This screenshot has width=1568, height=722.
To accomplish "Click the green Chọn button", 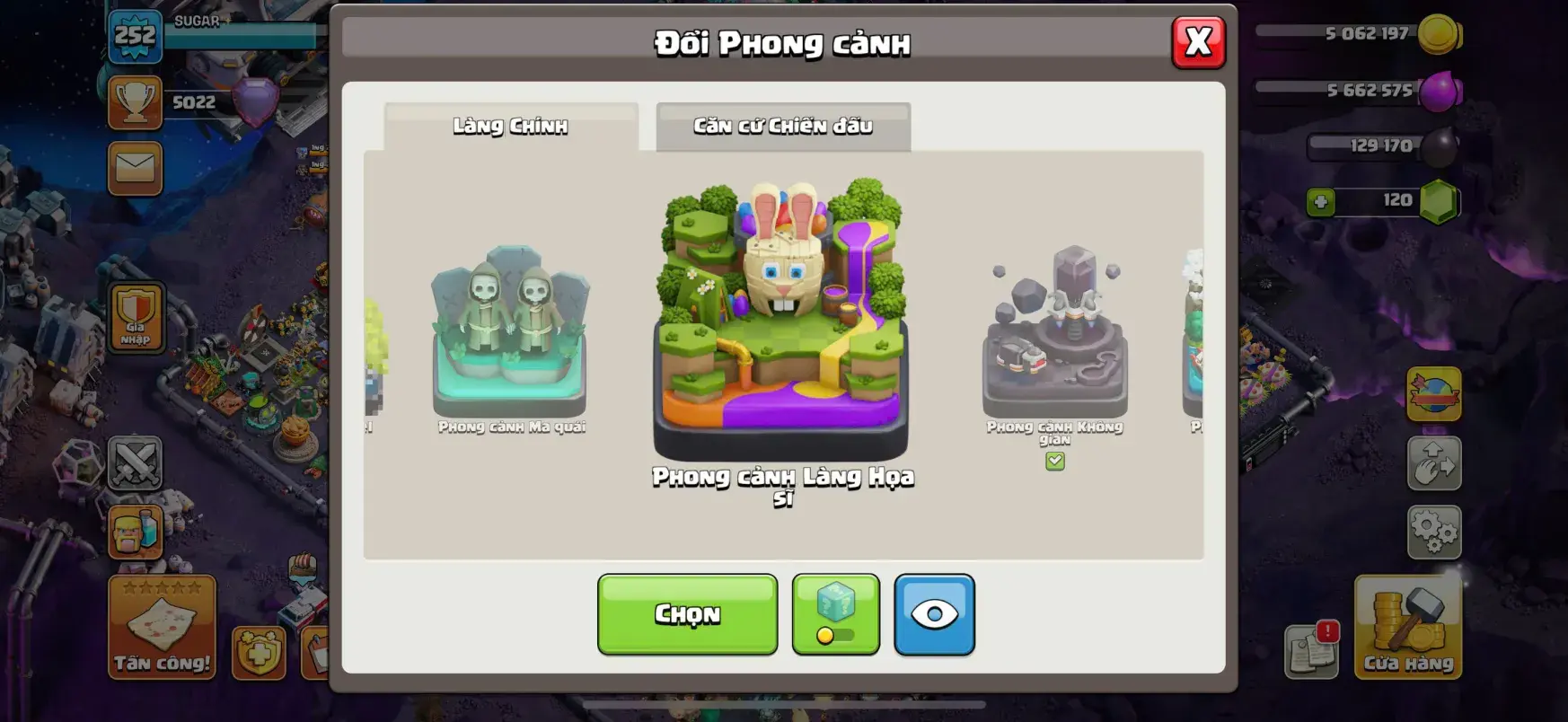I will coord(687,615).
